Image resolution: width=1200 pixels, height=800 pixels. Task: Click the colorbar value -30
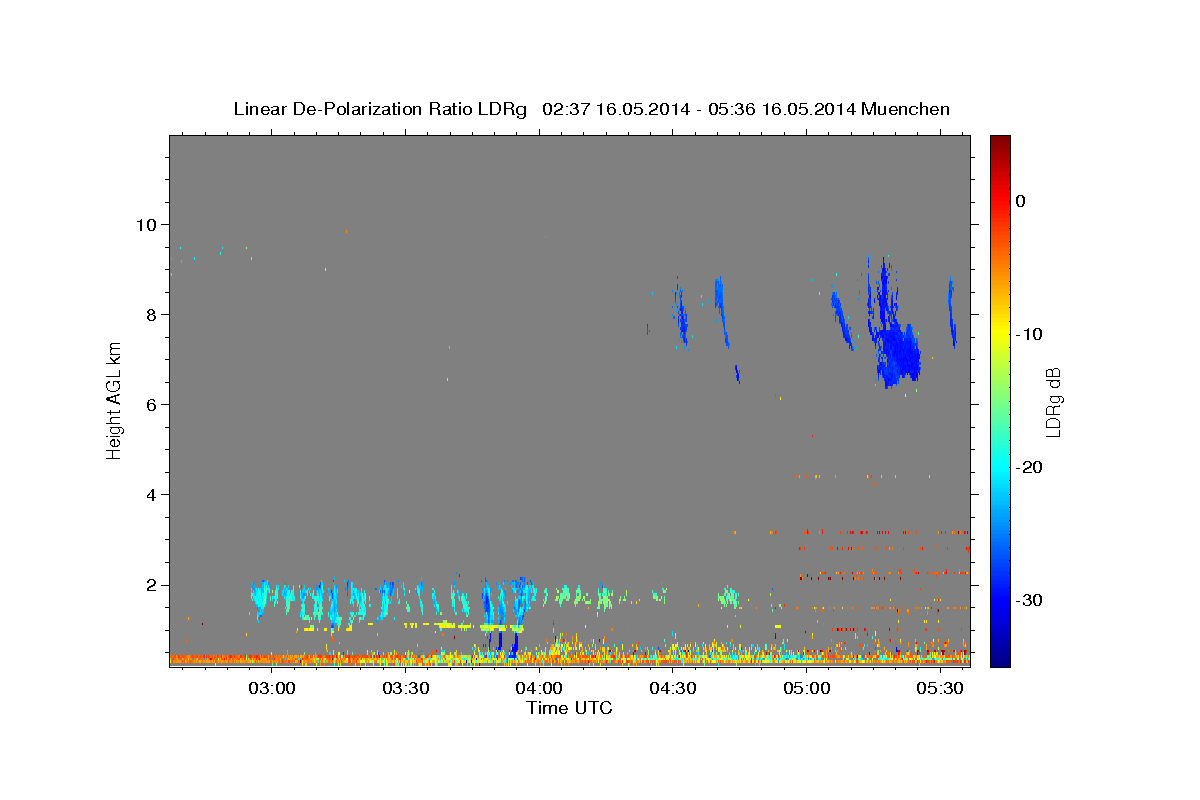point(1029,600)
